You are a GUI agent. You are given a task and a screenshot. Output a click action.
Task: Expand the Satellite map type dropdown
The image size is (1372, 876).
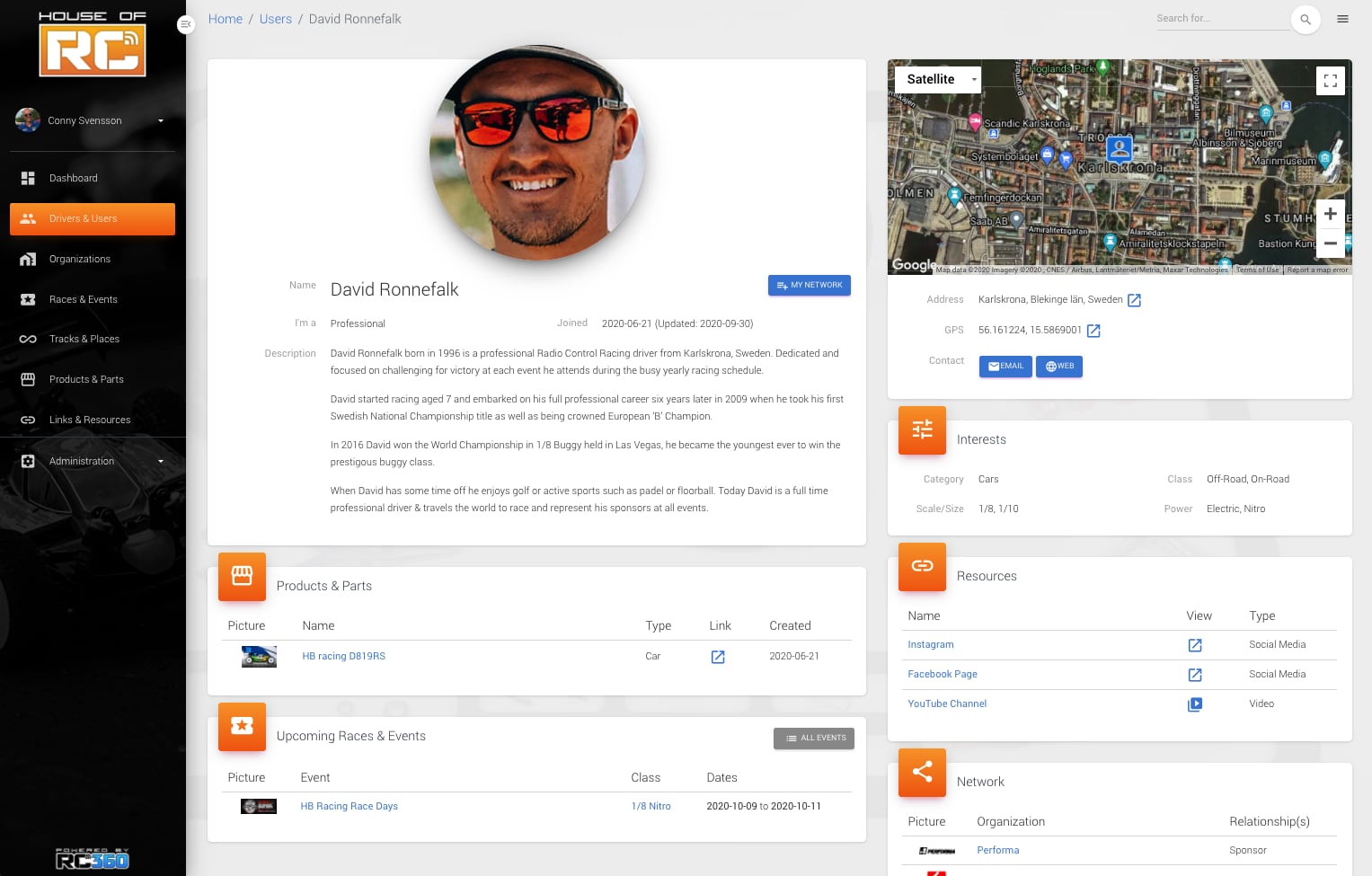(x=937, y=79)
